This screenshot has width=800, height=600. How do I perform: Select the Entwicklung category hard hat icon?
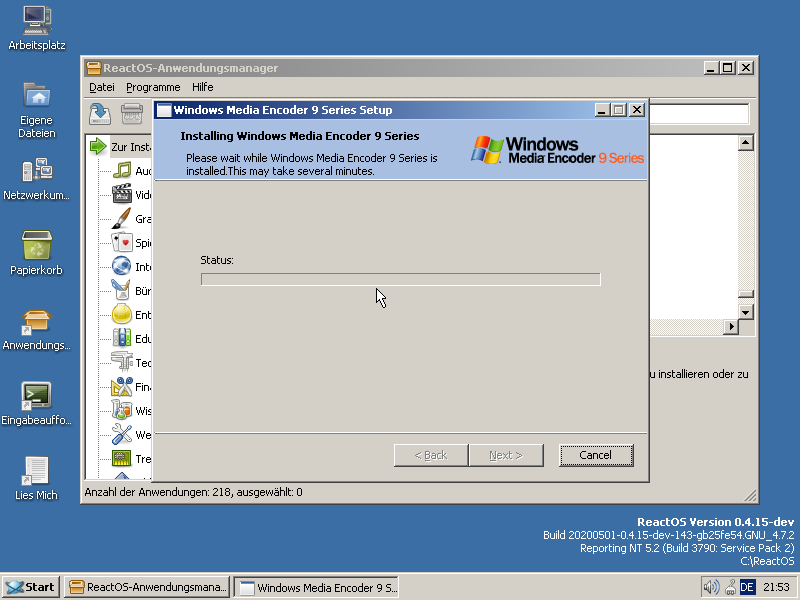point(122,314)
